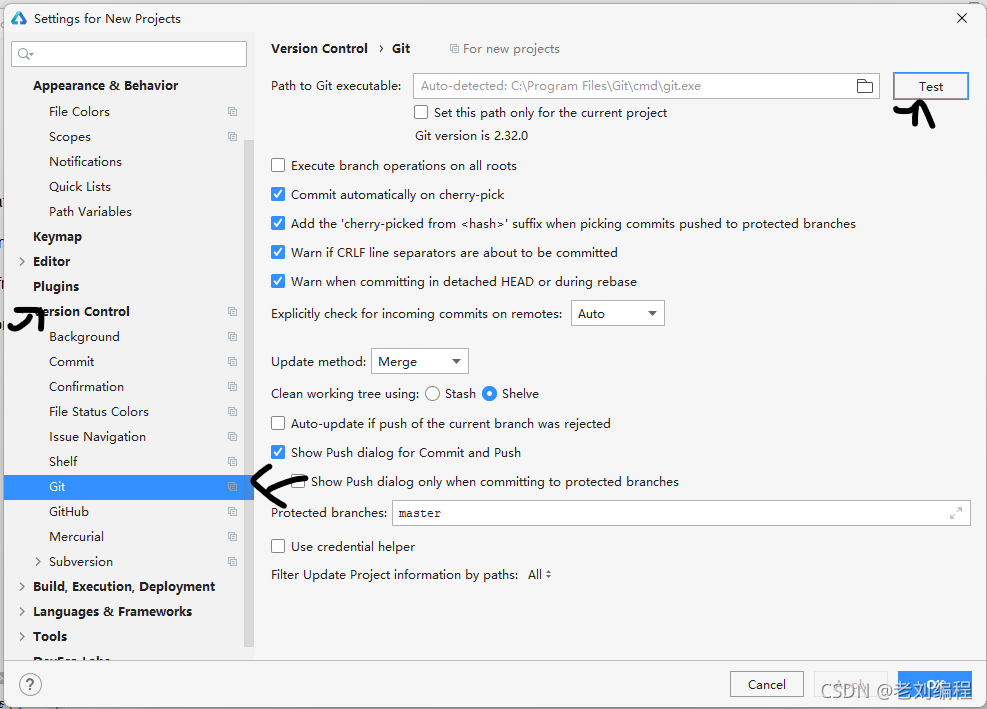Click the expand icon in Protected branches field
Viewport: 987px width, 709px height.
point(956,513)
